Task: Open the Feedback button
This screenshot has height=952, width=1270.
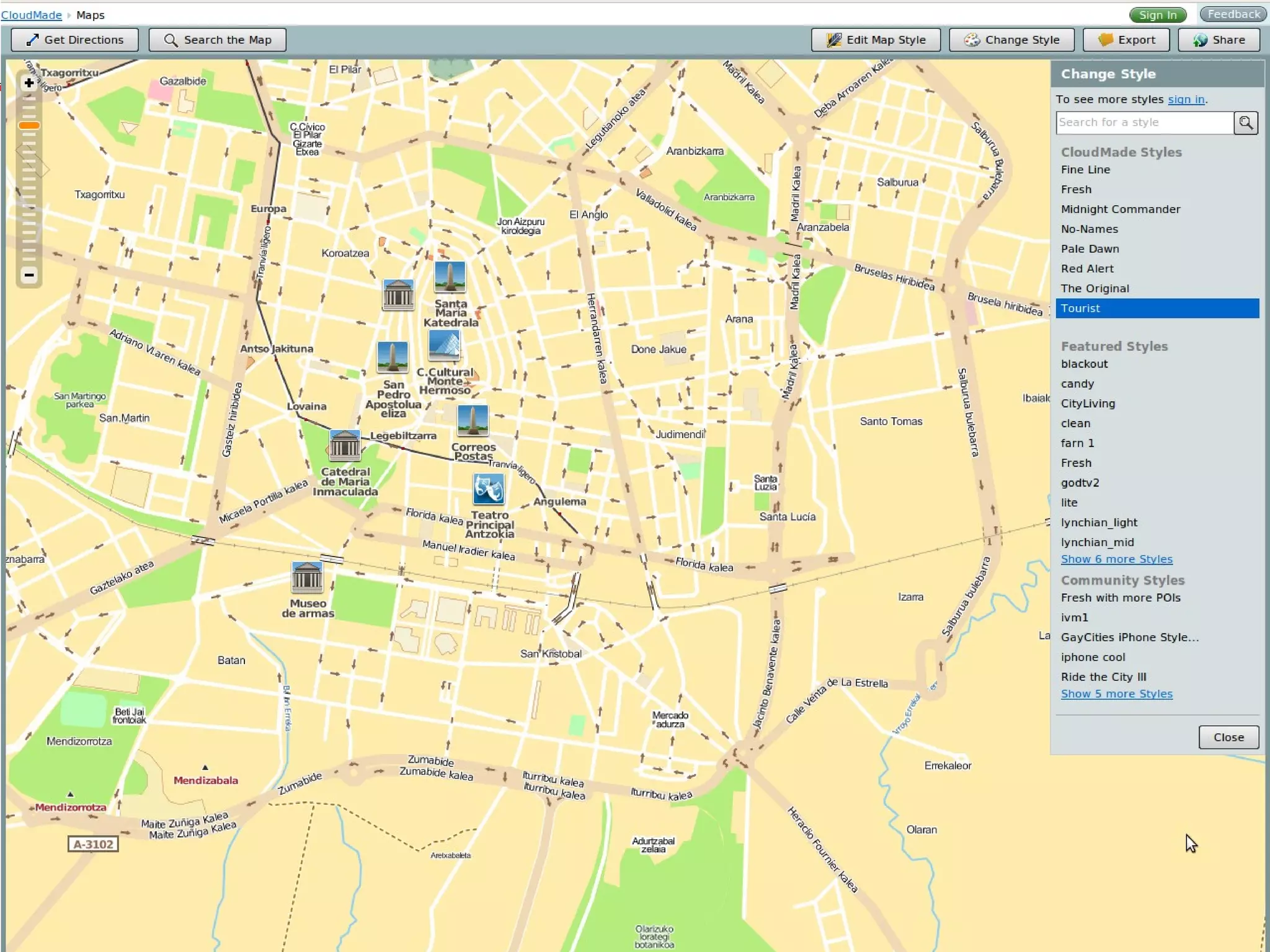Action: [1233, 14]
